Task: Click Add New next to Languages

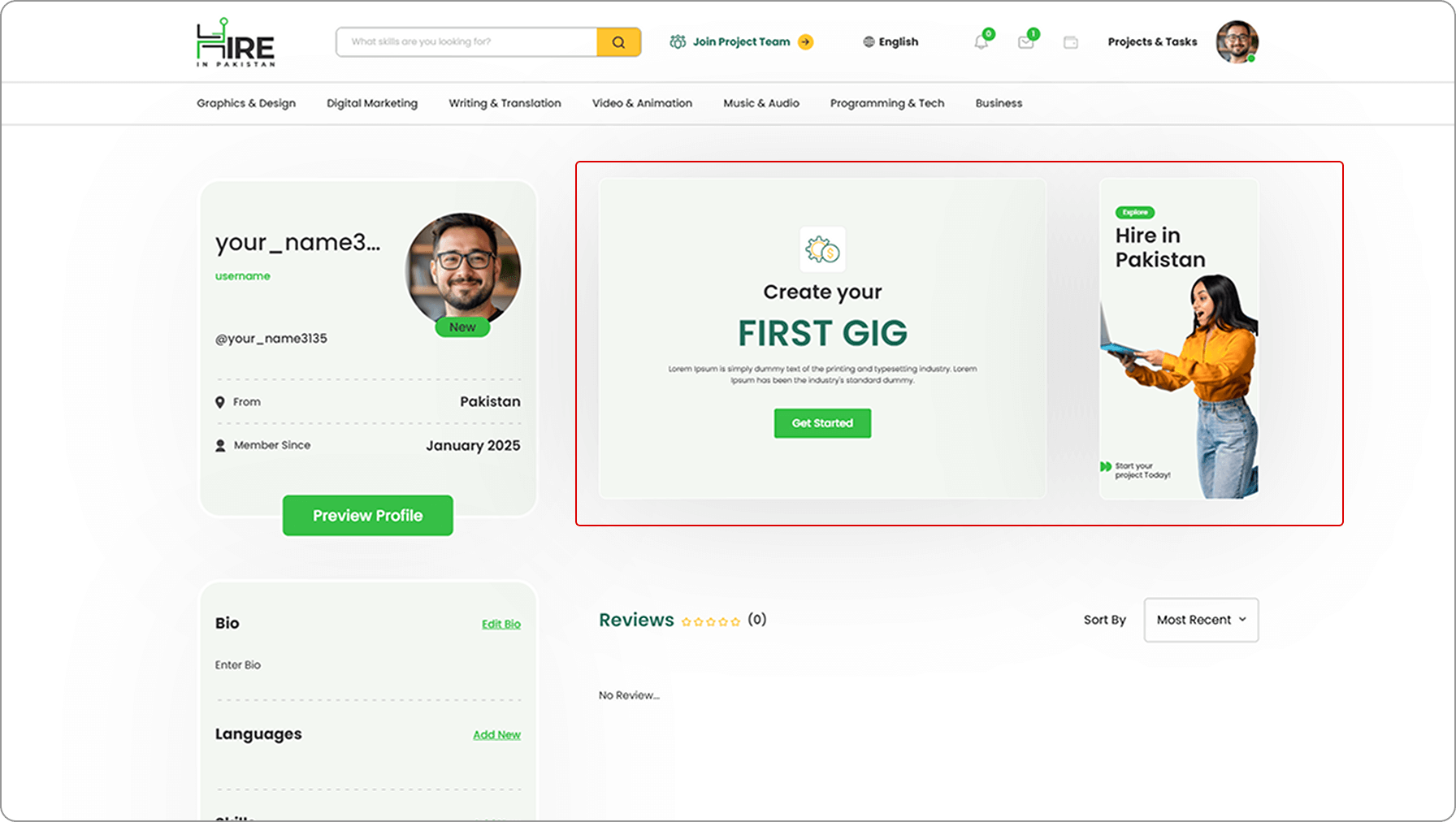Action: [x=496, y=734]
